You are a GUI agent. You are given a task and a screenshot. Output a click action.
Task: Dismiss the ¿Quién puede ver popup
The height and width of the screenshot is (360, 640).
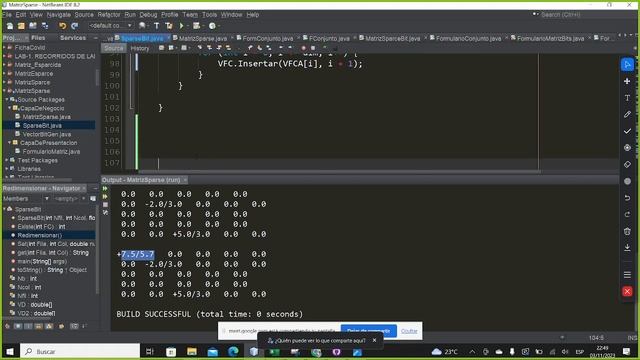point(374,340)
